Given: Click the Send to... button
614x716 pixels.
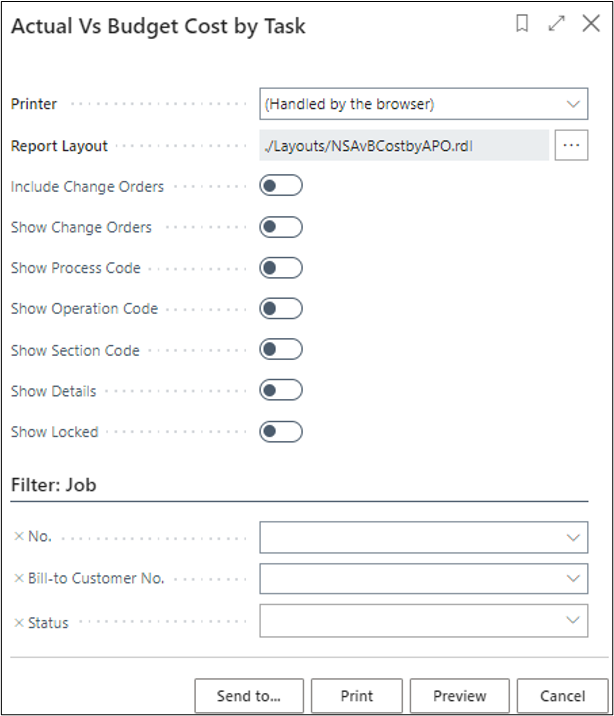Looking at the screenshot, I should coord(248,696).
